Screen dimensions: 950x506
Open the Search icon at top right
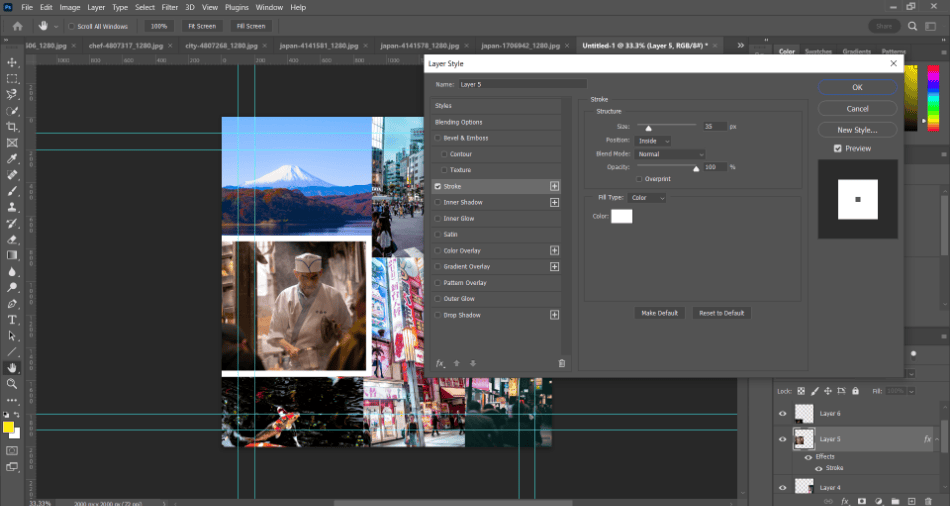(x=912, y=26)
